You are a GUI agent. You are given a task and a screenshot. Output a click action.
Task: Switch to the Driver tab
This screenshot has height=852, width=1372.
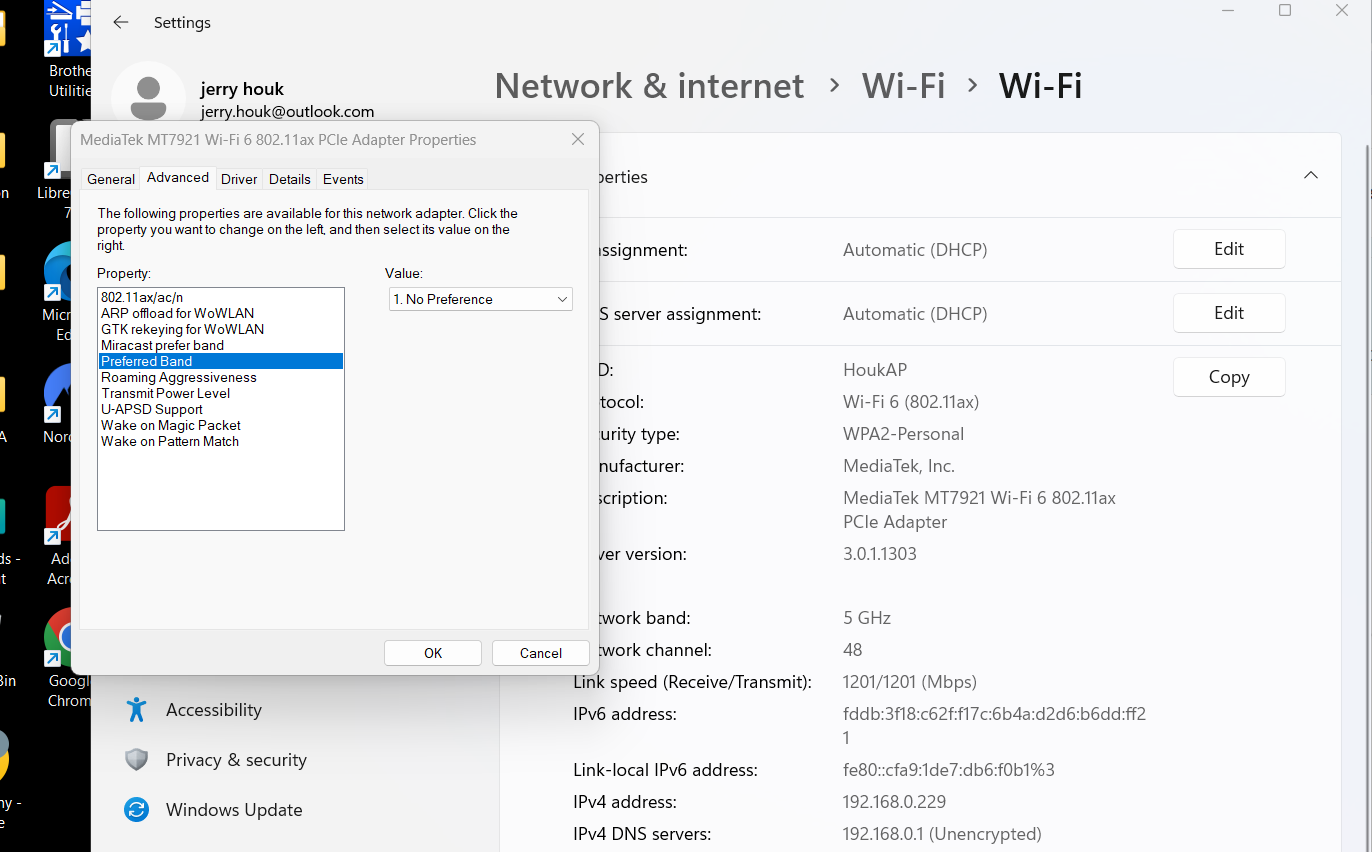tap(239, 179)
